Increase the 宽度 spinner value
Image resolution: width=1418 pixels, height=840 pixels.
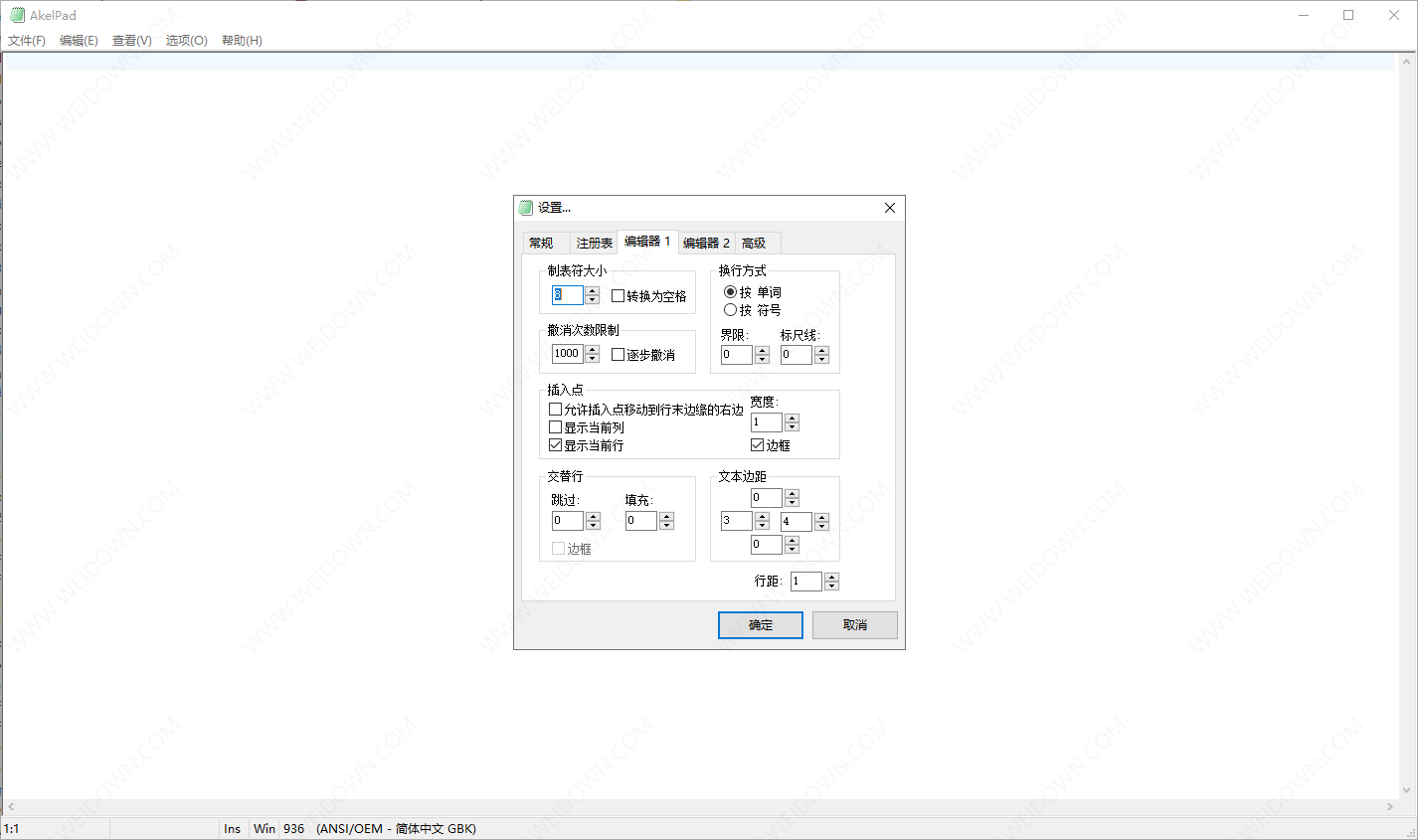(x=792, y=418)
